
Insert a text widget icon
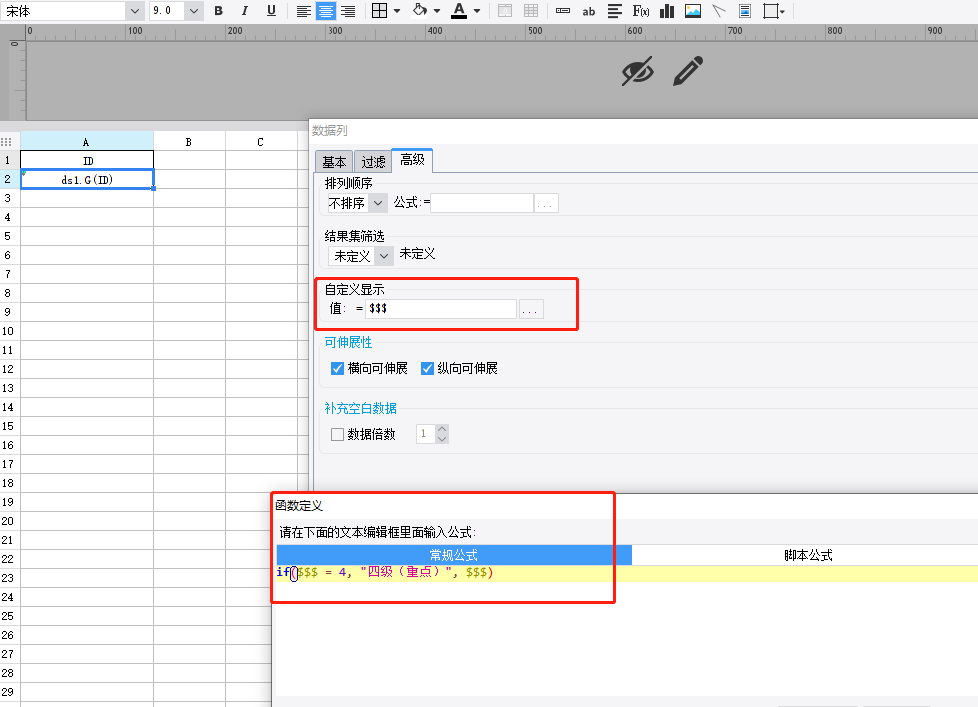563,11
